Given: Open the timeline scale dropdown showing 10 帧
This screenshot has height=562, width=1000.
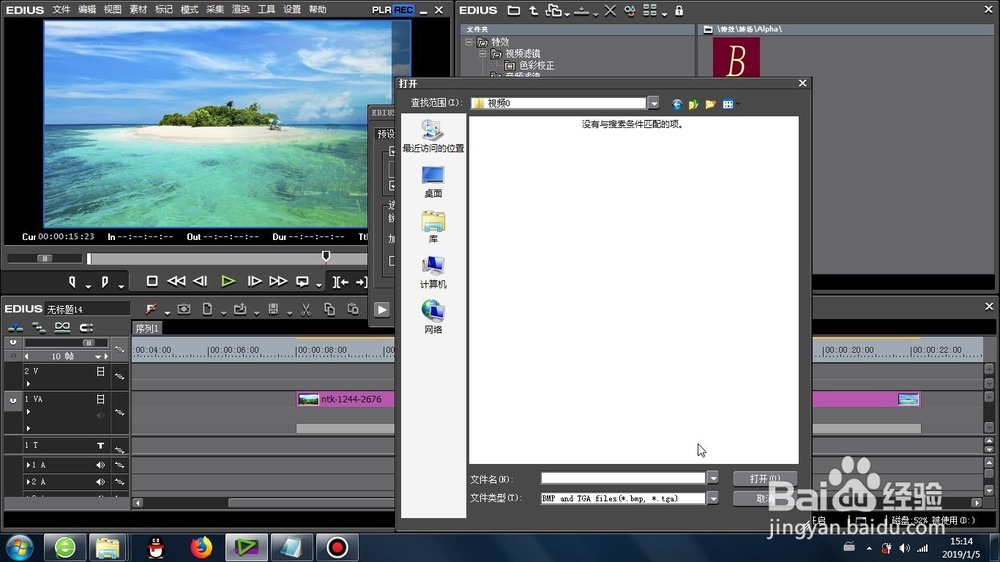Looking at the screenshot, I should click(98, 357).
